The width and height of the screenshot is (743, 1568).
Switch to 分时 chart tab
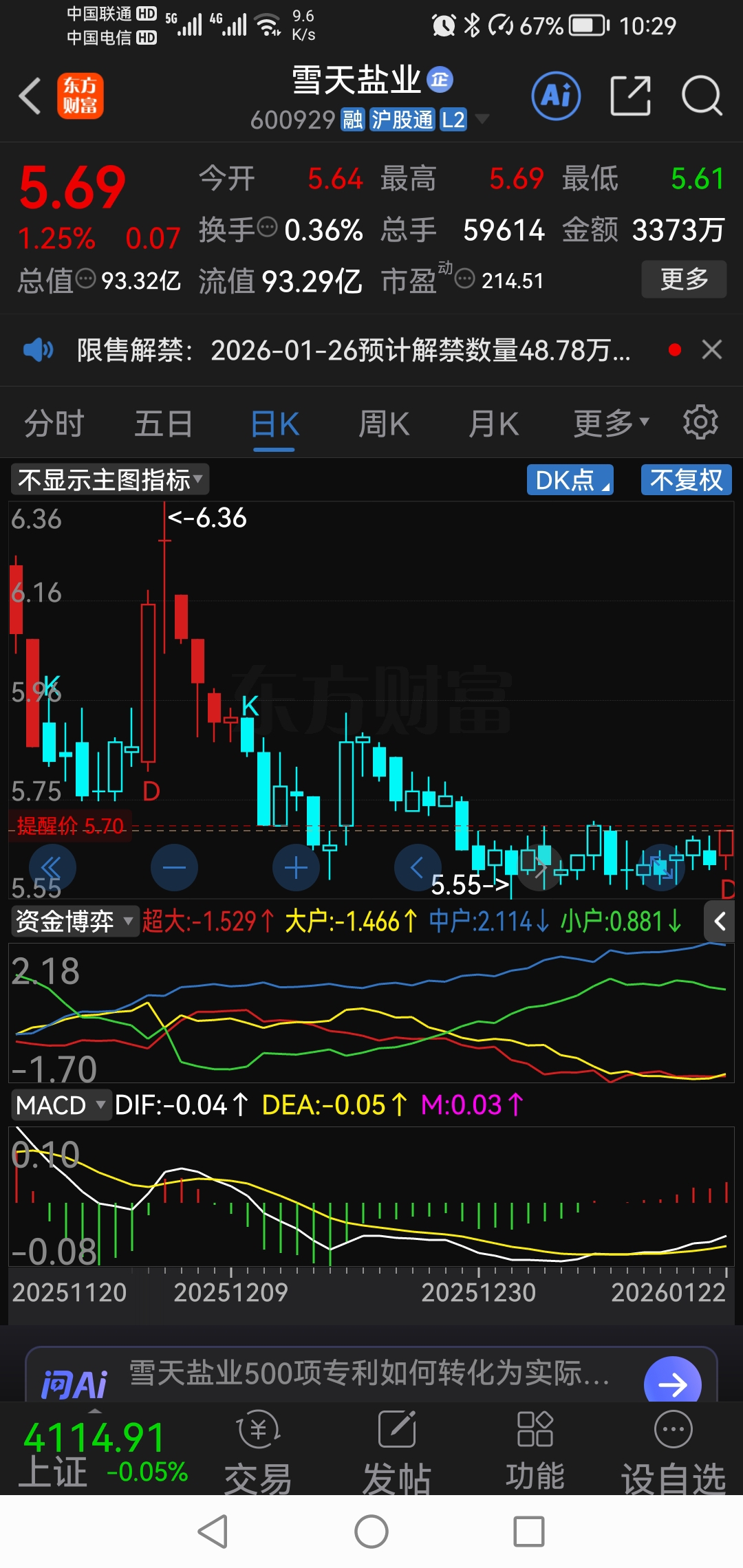click(54, 424)
